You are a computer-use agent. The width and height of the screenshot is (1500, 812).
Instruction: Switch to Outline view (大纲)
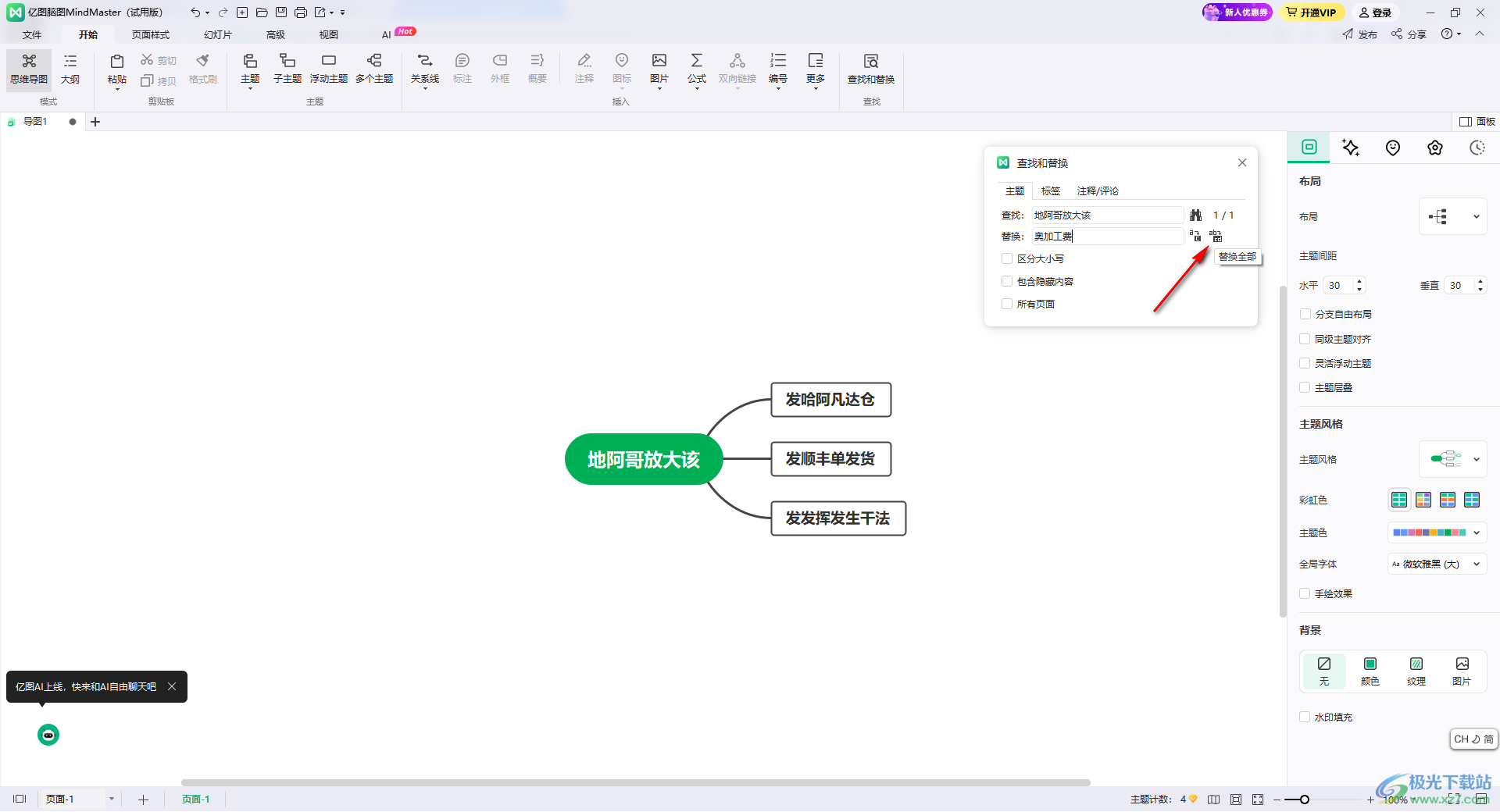[70, 69]
